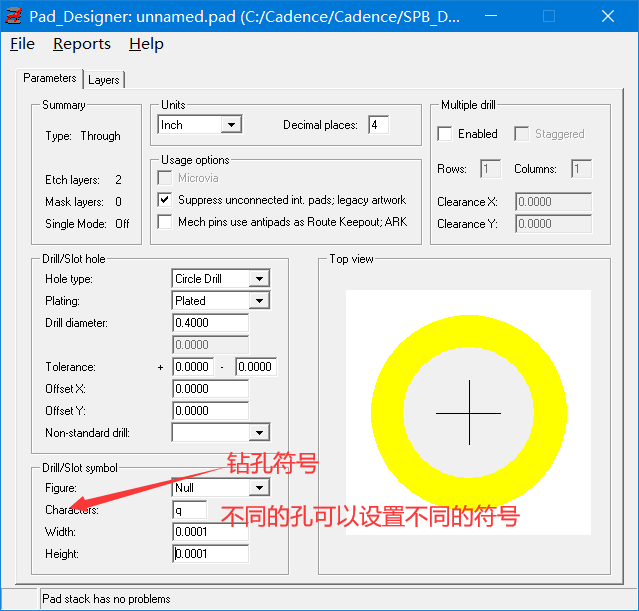639x611 pixels.
Task: Switch to the Layers tab
Action: tap(103, 80)
